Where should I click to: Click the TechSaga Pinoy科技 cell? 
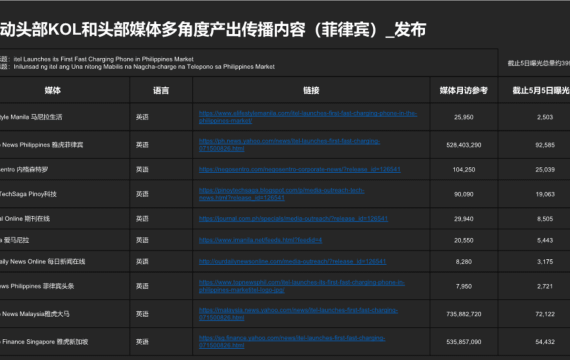coord(28,194)
